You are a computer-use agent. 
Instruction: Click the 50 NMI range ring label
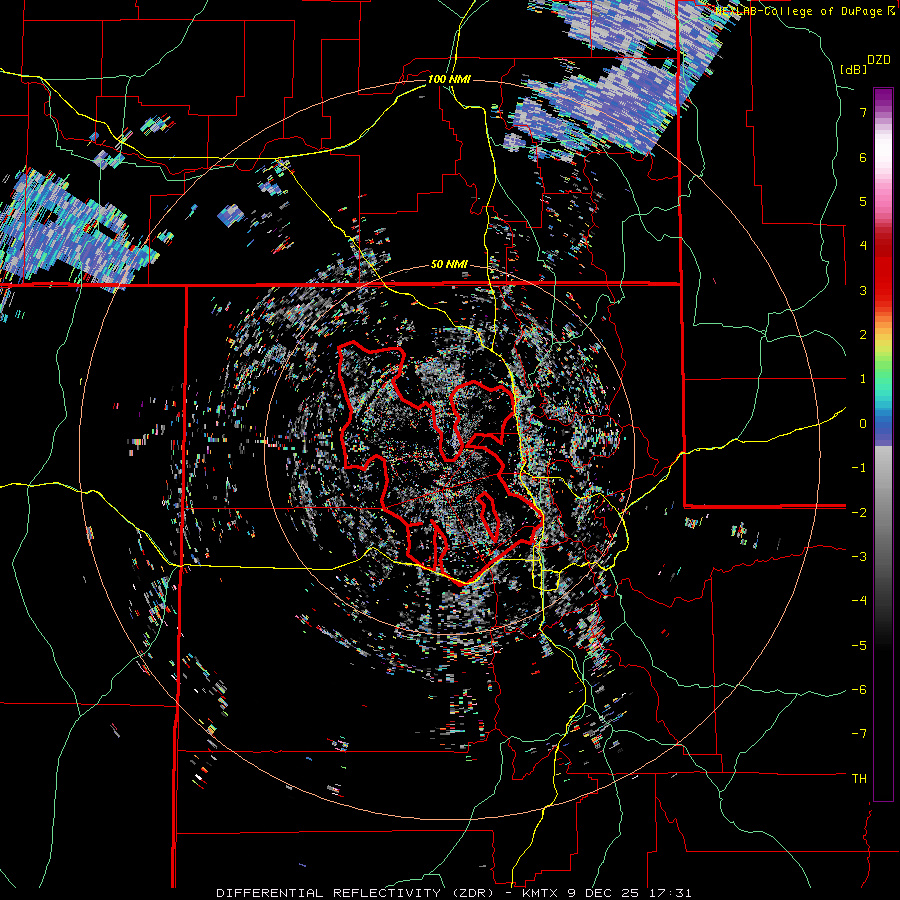point(449,265)
